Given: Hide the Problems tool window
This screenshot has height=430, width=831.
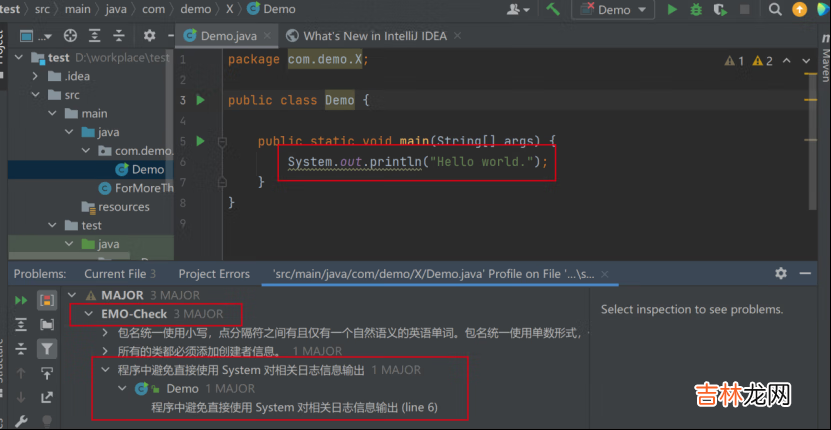Looking at the screenshot, I should point(805,273).
